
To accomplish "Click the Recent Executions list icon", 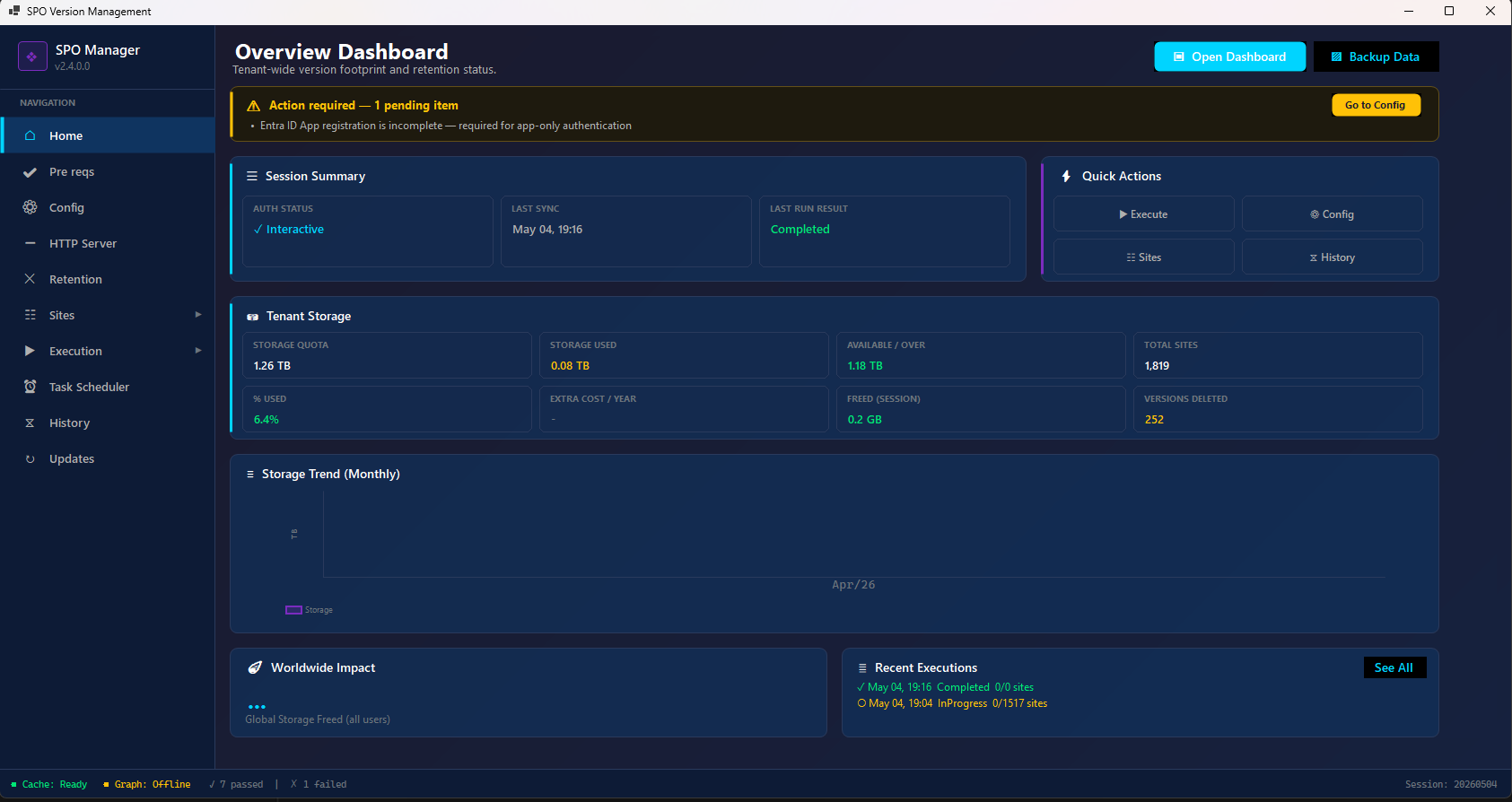I will tap(862, 668).
